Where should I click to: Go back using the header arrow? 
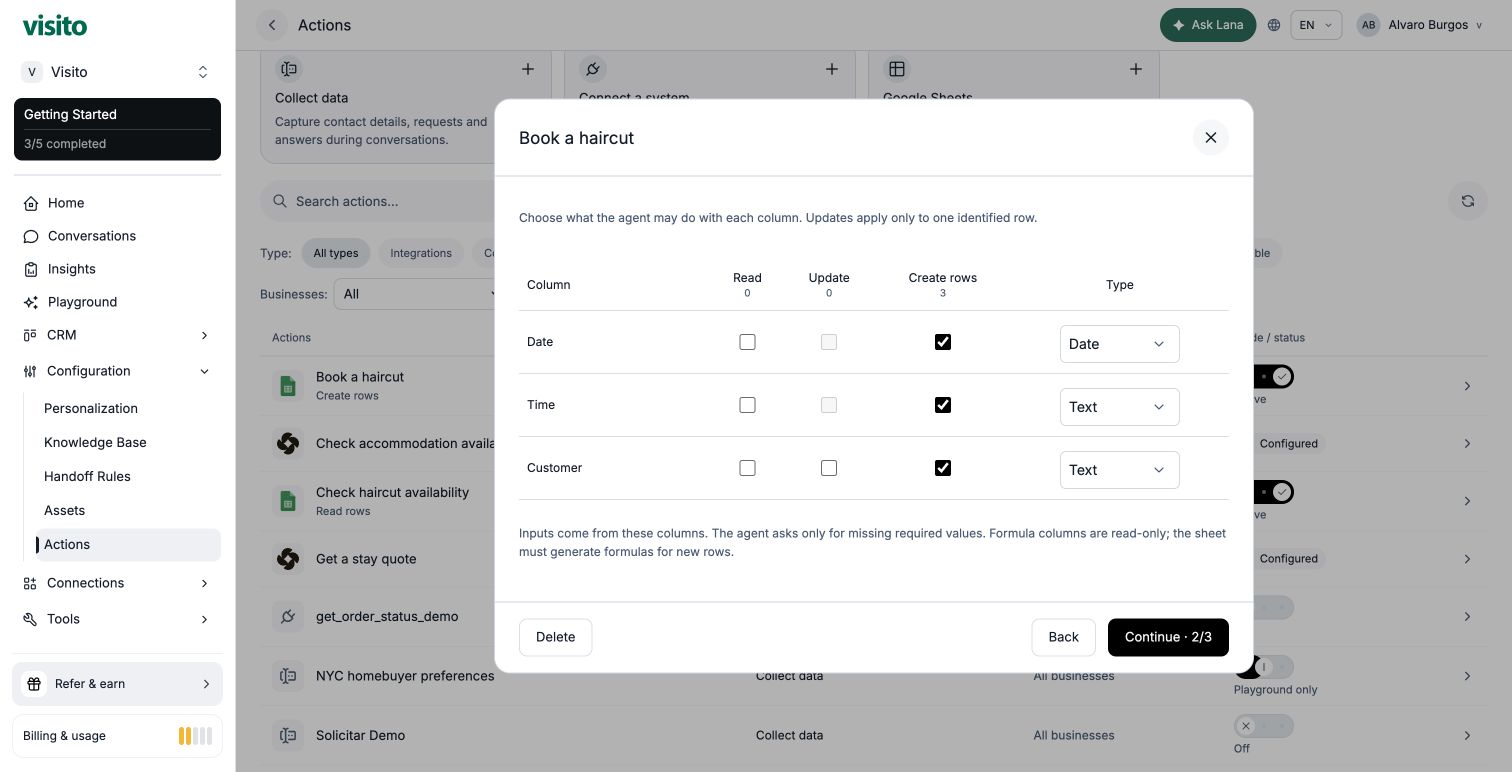click(272, 25)
